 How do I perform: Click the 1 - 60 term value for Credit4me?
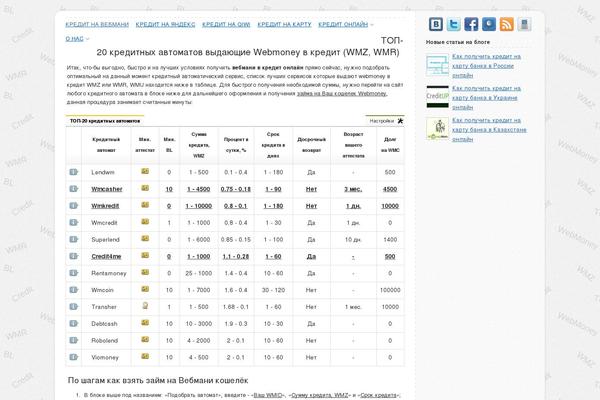(x=273, y=256)
